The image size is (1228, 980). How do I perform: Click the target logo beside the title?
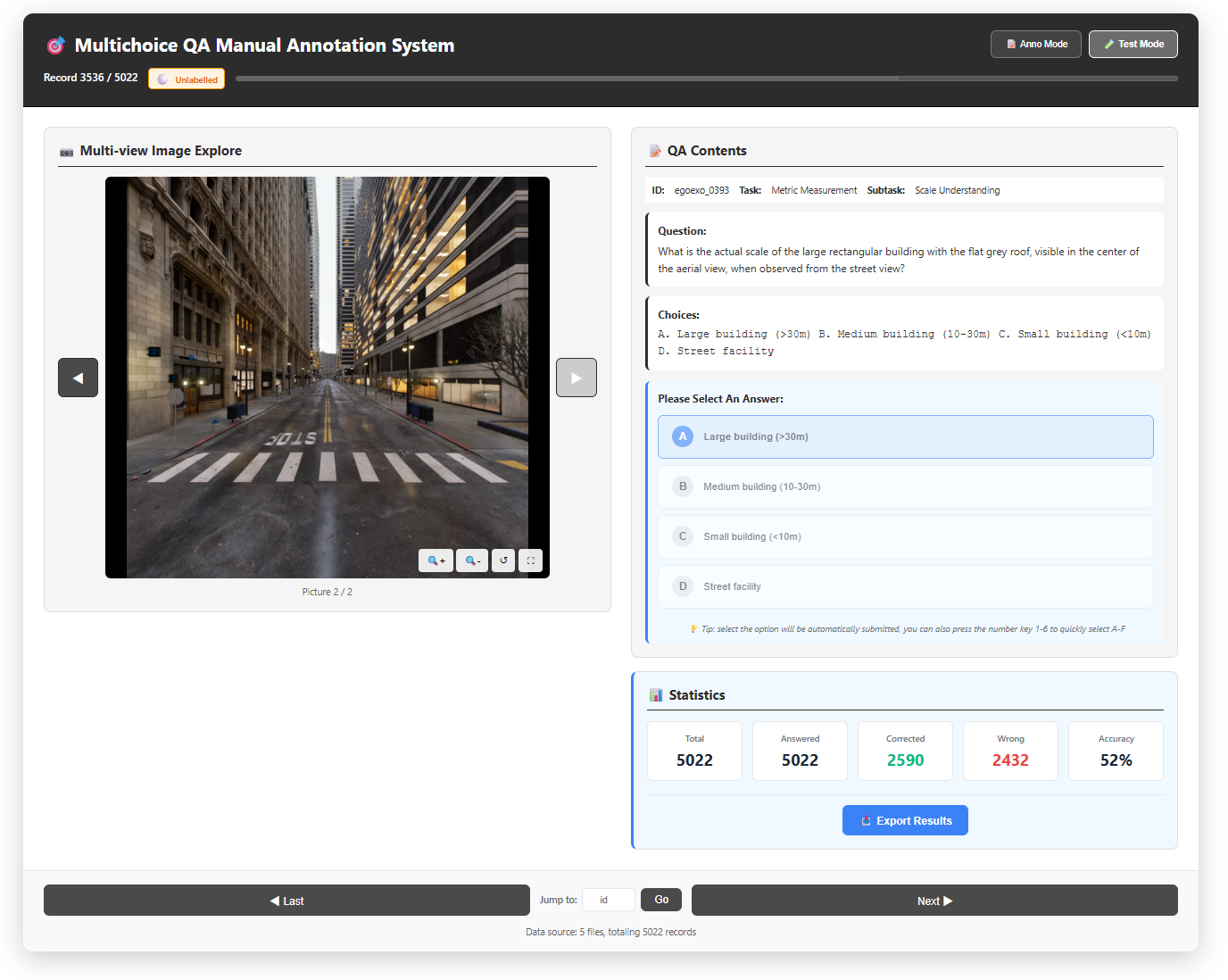pyautogui.click(x=55, y=46)
